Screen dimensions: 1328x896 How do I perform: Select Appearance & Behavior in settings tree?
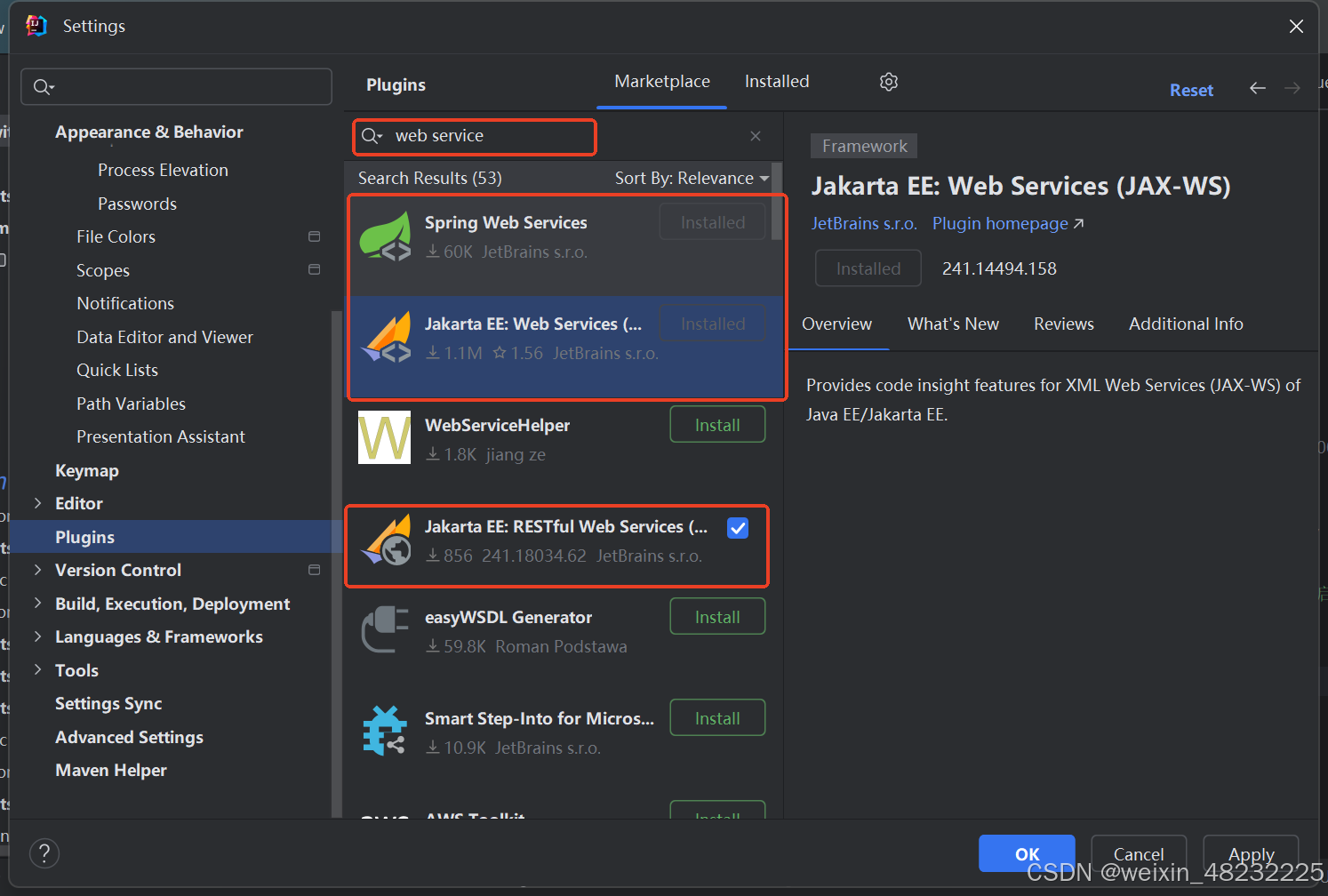pyautogui.click(x=149, y=132)
